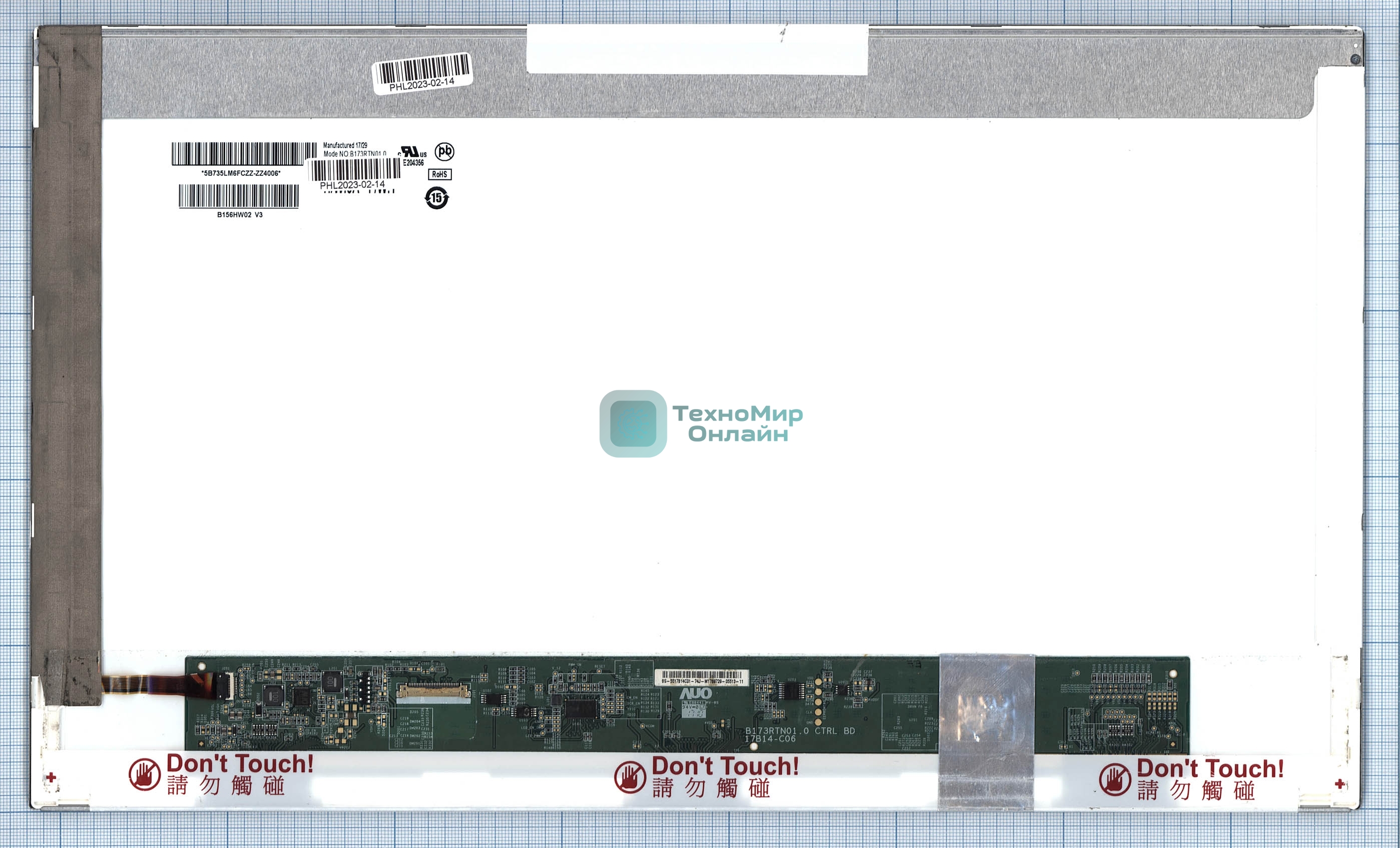The image size is (1400, 848).
Task: Click the 5B735LM6FCZZ-ZZ4006 serial barcode
Action: coord(244,154)
